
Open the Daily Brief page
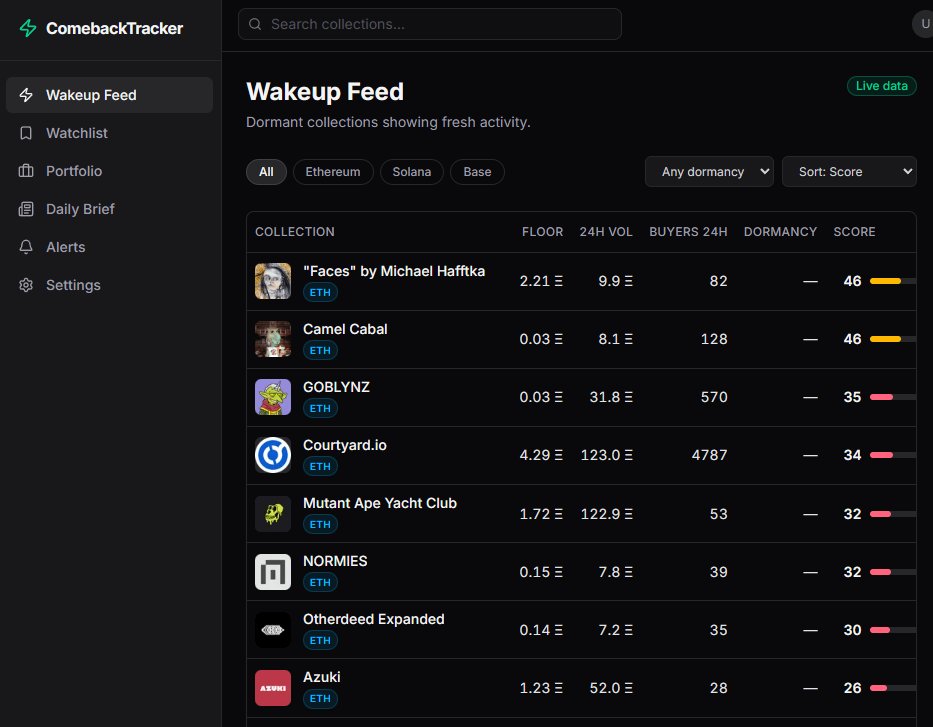(109, 209)
